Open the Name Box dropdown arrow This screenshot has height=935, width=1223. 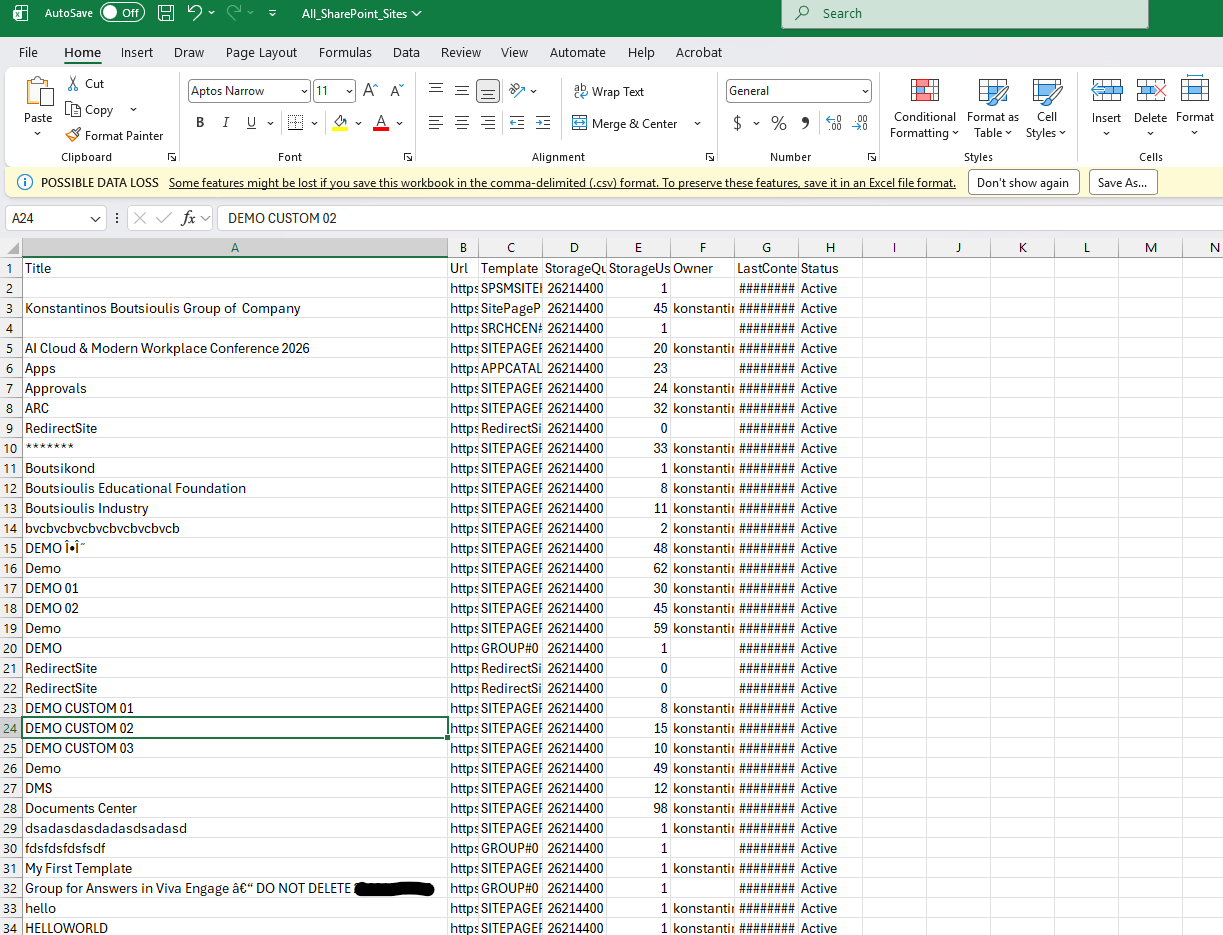tap(96, 218)
